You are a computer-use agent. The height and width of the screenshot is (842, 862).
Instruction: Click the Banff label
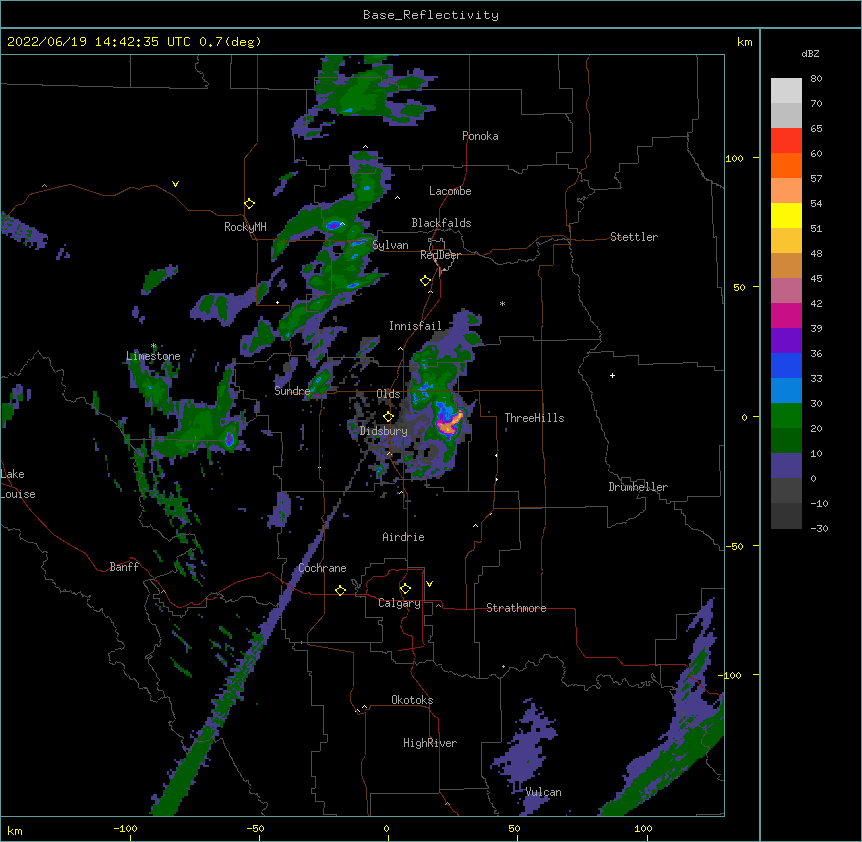click(124, 567)
